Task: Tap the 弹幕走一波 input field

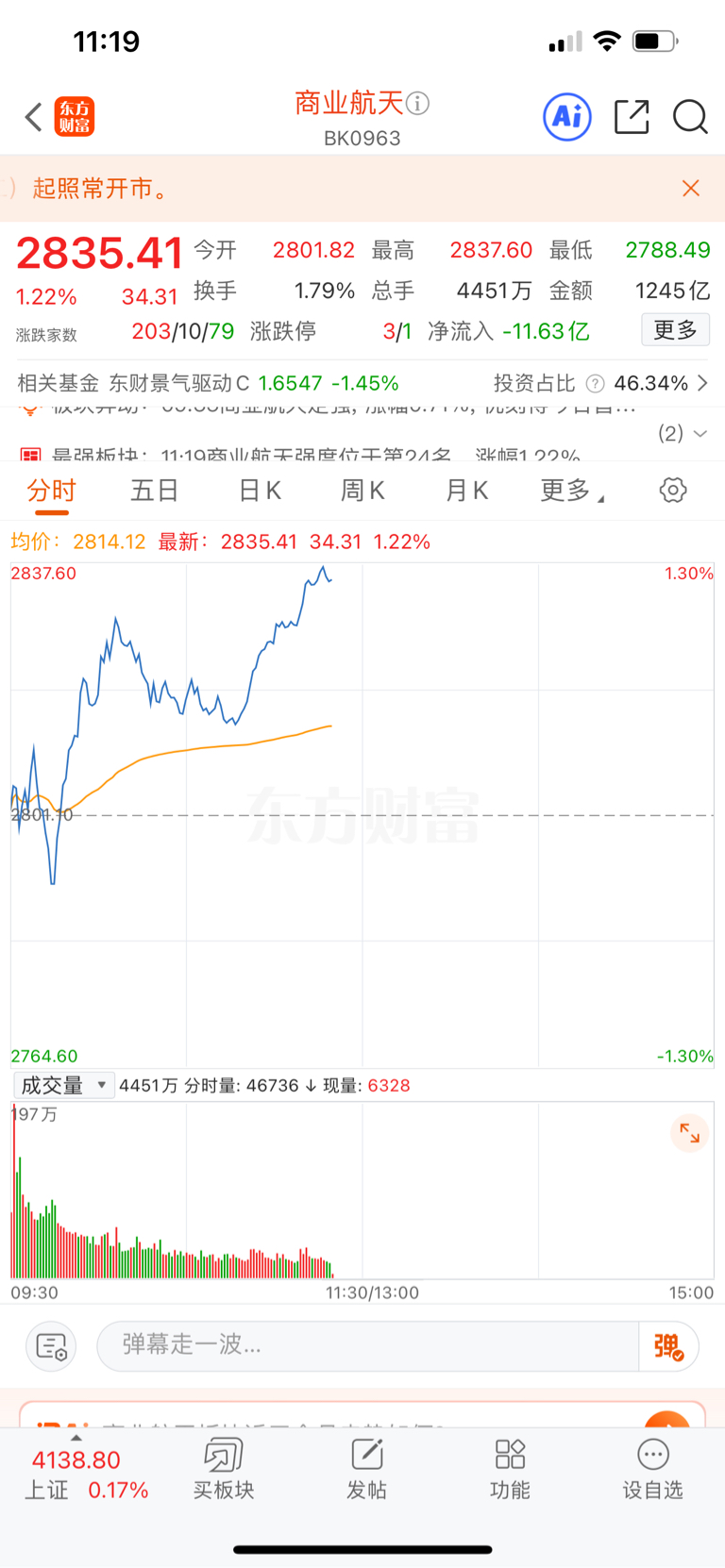Action: [368, 1344]
